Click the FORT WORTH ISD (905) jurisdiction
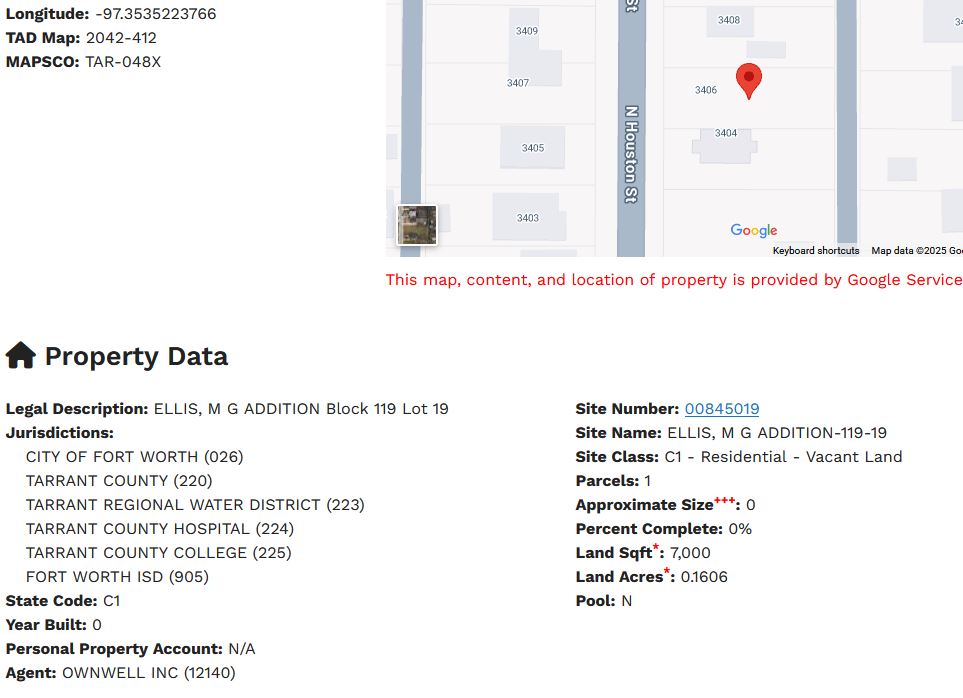This screenshot has height=698, width=963. coord(117,577)
